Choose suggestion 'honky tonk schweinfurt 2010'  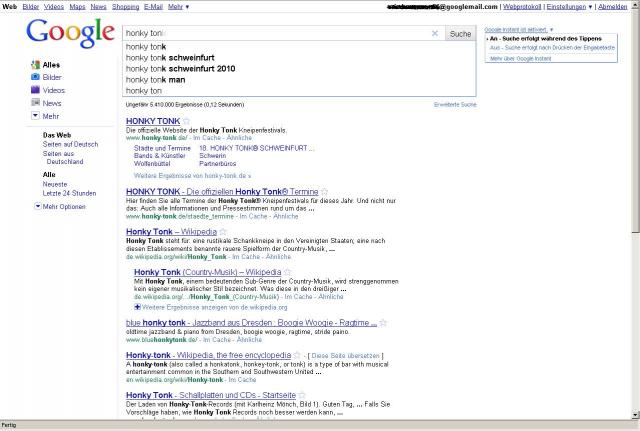pyautogui.click(x=299, y=69)
